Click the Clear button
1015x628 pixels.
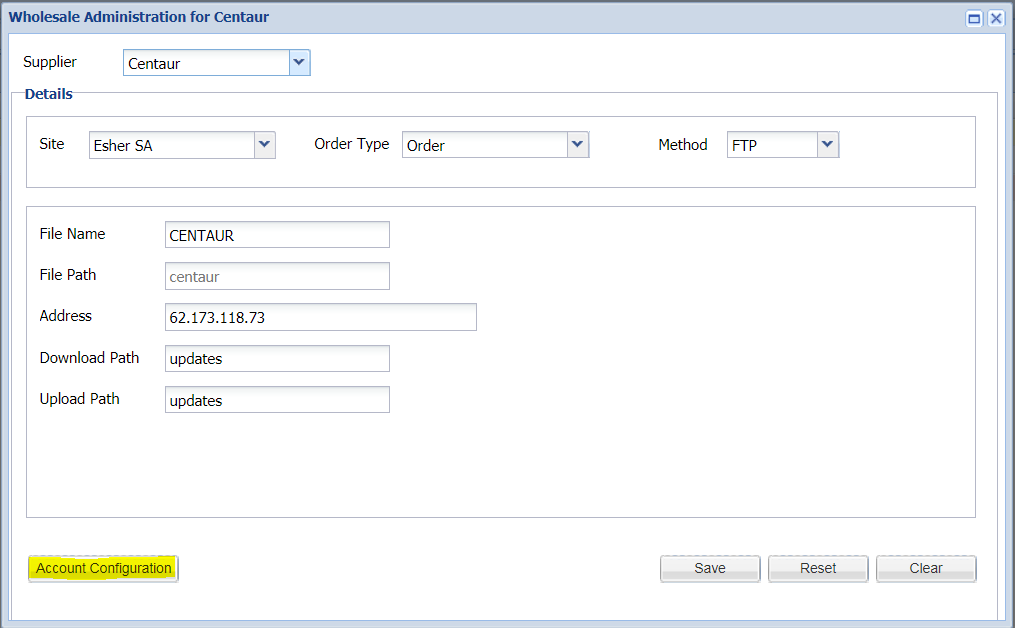926,568
